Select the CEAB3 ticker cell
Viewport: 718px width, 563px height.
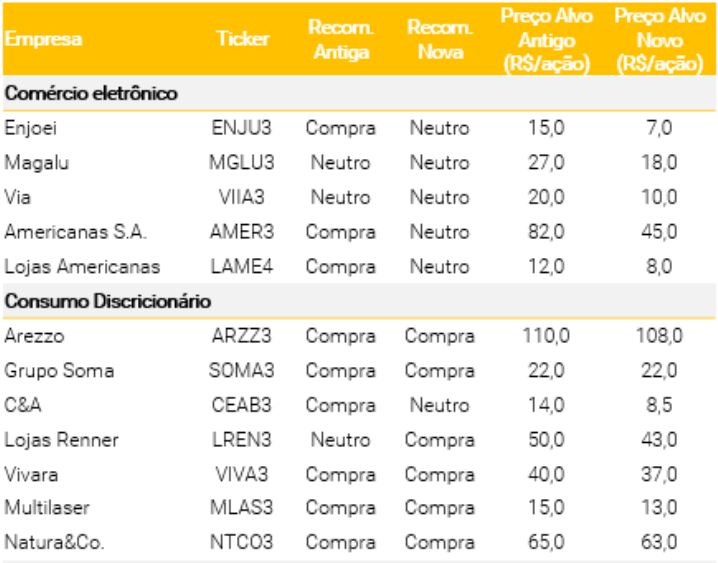[242, 405]
